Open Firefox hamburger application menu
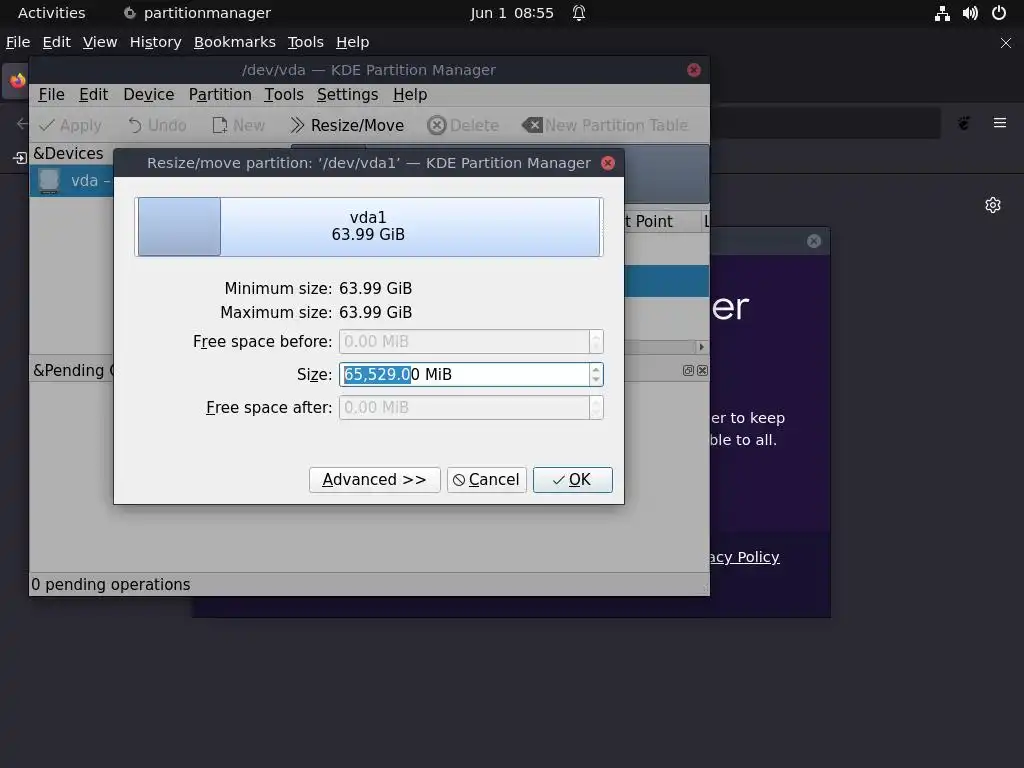 pos(1000,123)
